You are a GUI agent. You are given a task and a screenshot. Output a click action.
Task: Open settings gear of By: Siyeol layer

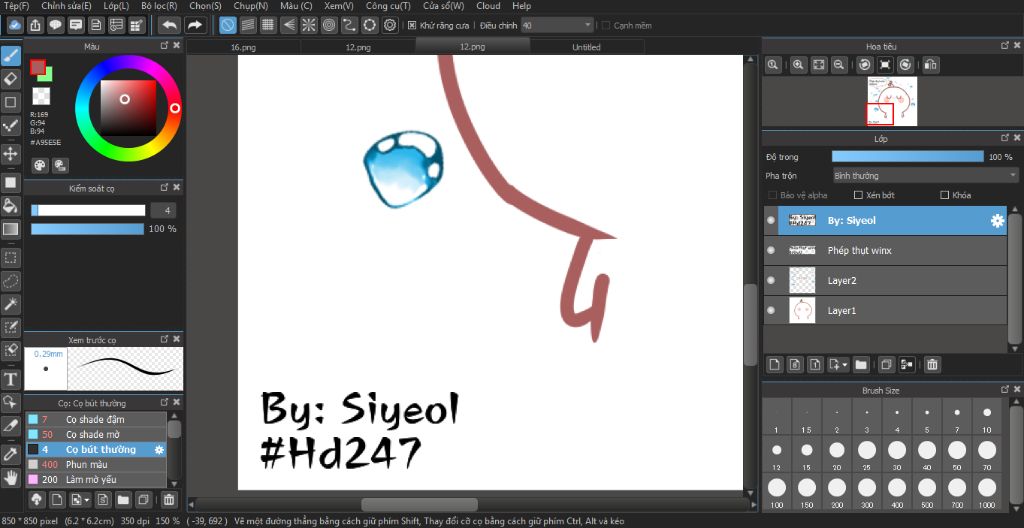pos(997,221)
